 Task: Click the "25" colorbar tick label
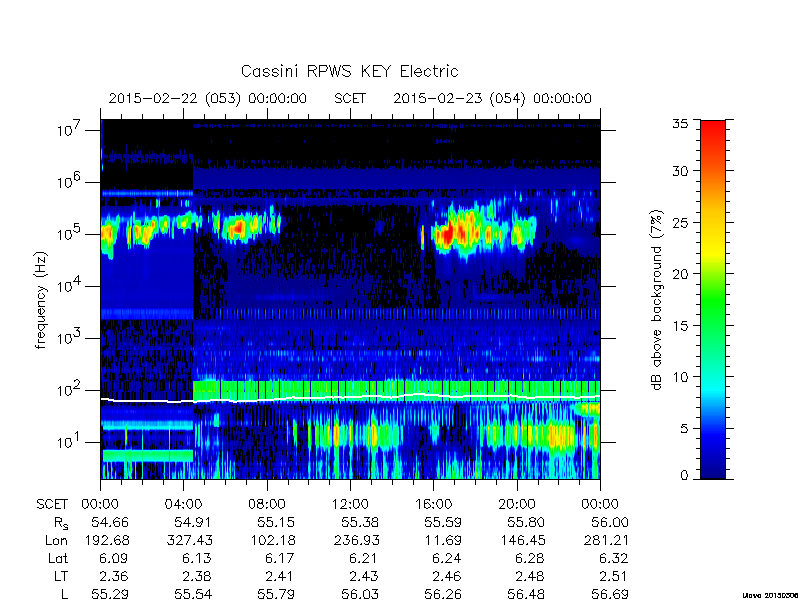(x=681, y=222)
